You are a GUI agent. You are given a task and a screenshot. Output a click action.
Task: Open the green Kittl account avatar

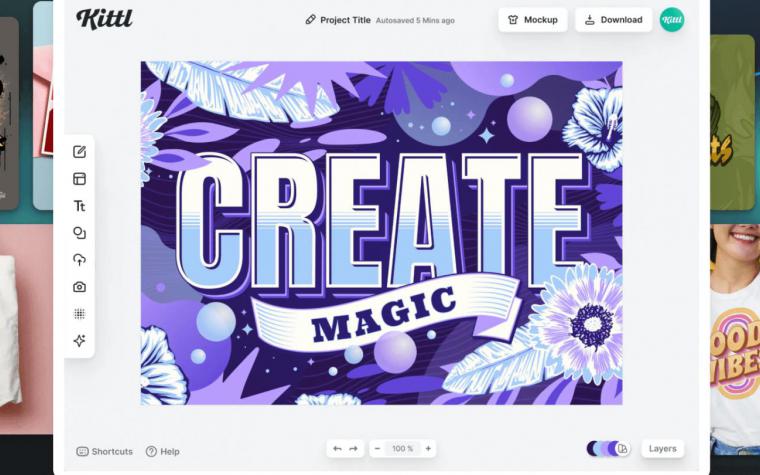672,20
